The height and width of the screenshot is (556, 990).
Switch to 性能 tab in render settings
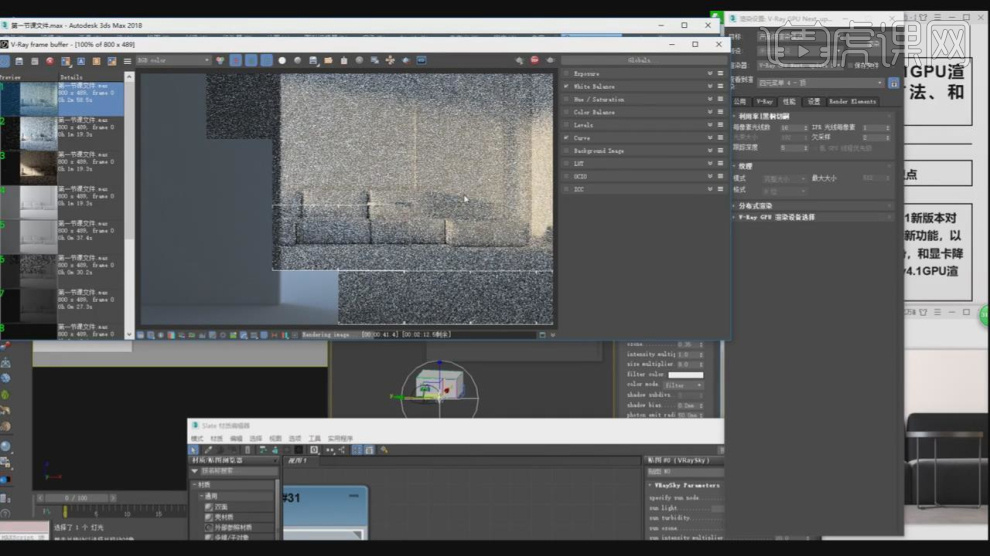pyautogui.click(x=789, y=102)
